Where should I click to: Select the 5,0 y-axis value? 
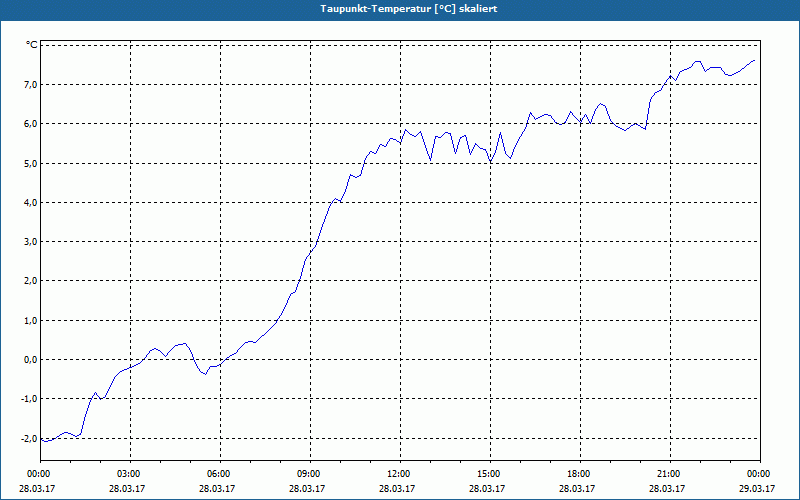point(30,164)
